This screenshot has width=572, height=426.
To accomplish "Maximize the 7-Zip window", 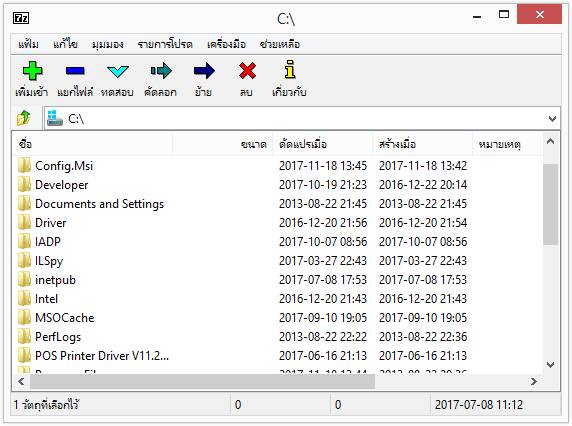I will 504,15.
